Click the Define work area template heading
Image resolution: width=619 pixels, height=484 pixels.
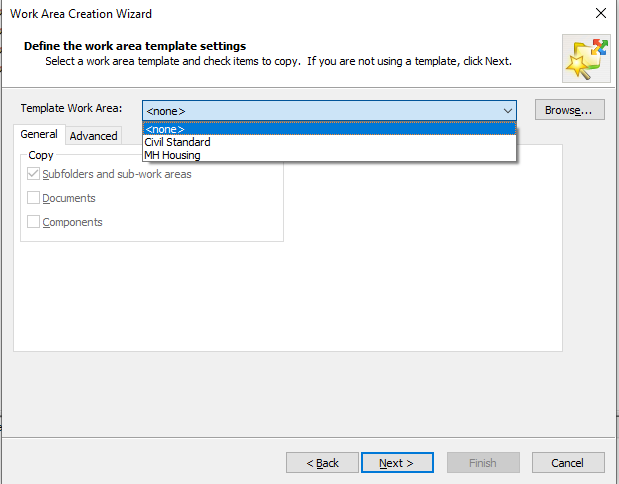135,46
